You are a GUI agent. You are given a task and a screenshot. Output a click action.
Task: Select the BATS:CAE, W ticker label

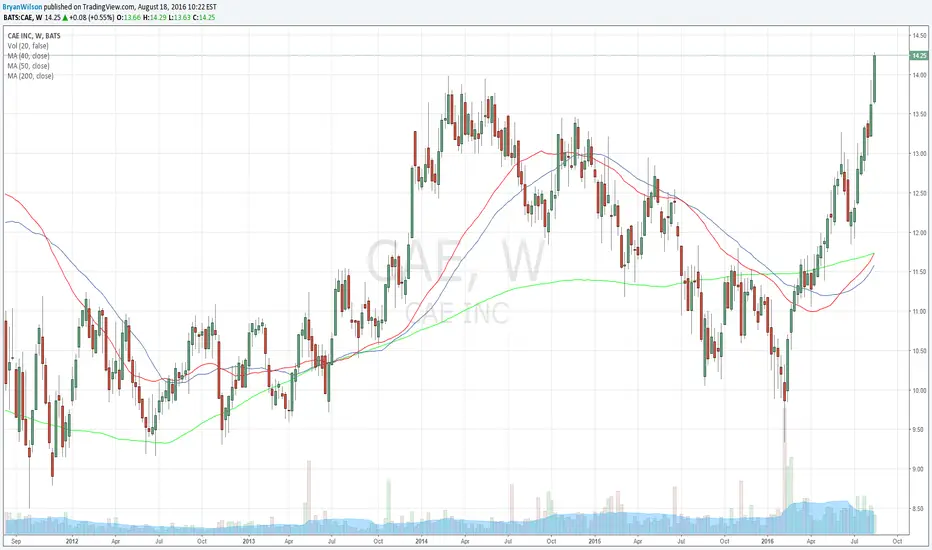tap(23, 17)
